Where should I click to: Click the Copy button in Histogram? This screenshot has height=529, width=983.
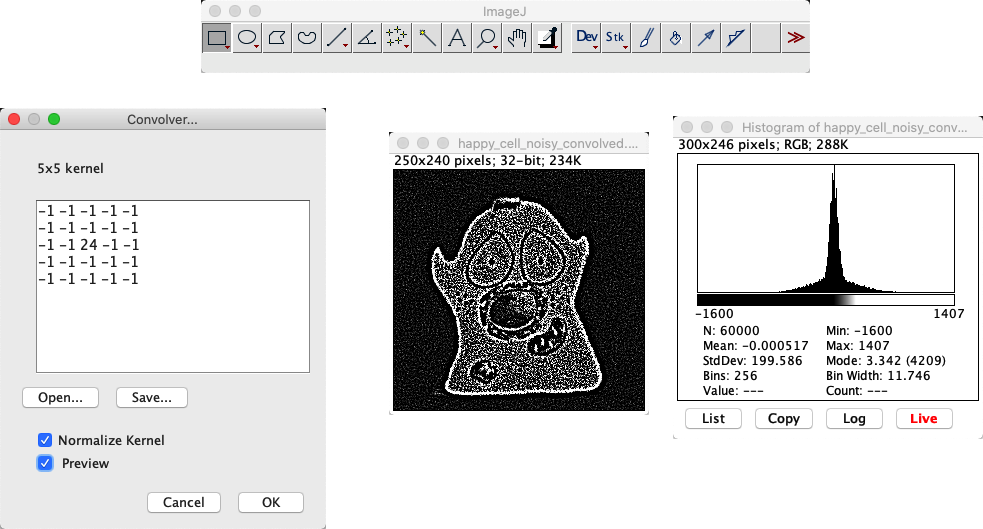click(x=784, y=419)
